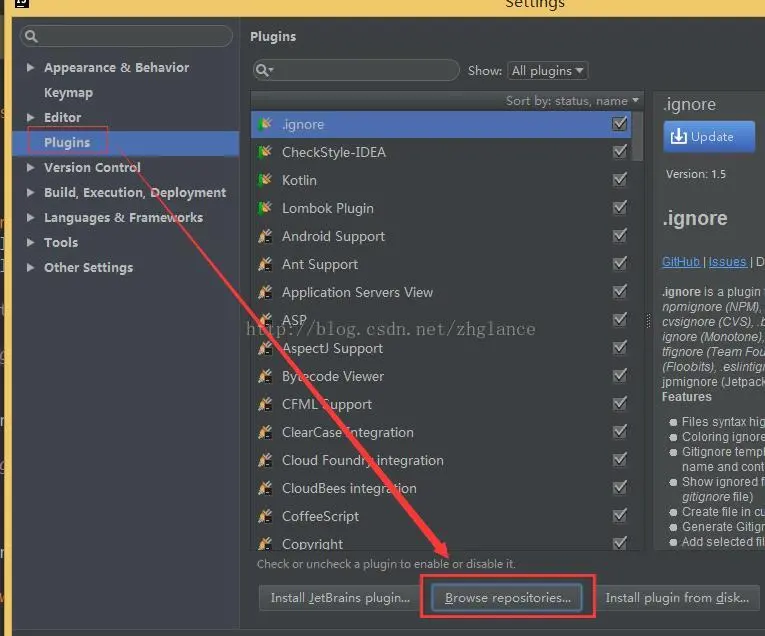The height and width of the screenshot is (636, 765).
Task: Expand the Editor settings node
Action: tap(30, 117)
